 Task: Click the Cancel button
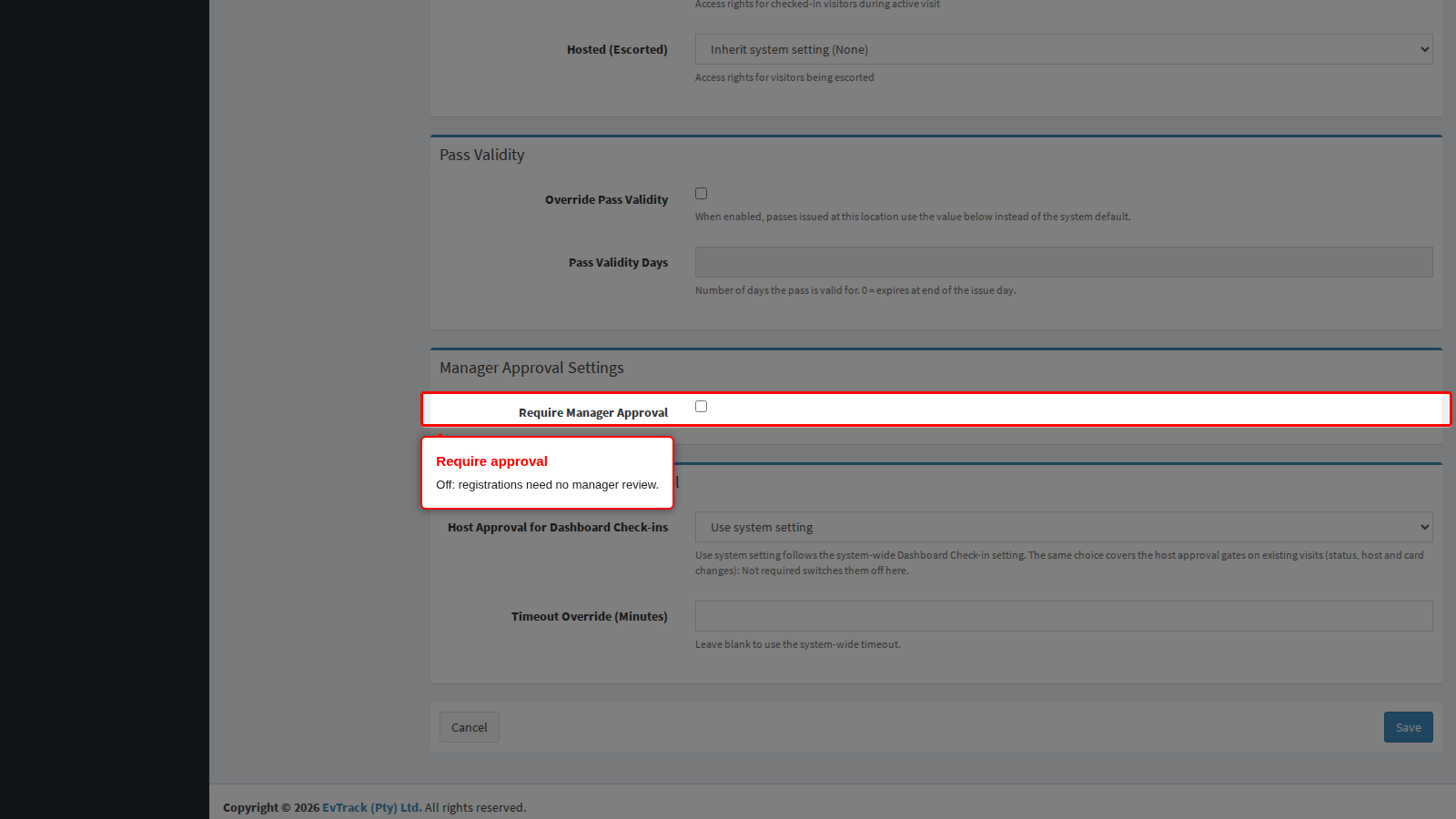coord(470,727)
